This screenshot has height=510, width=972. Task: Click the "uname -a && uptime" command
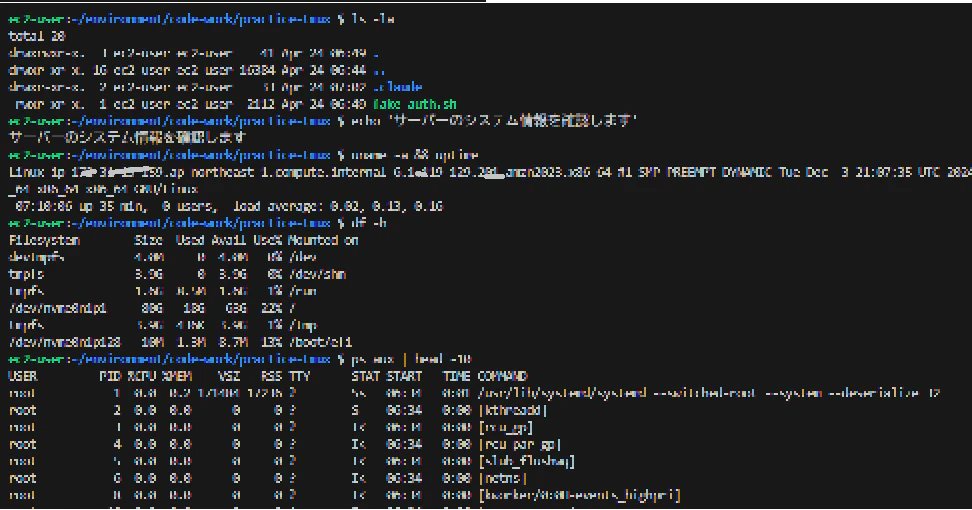pyautogui.click(x=415, y=155)
